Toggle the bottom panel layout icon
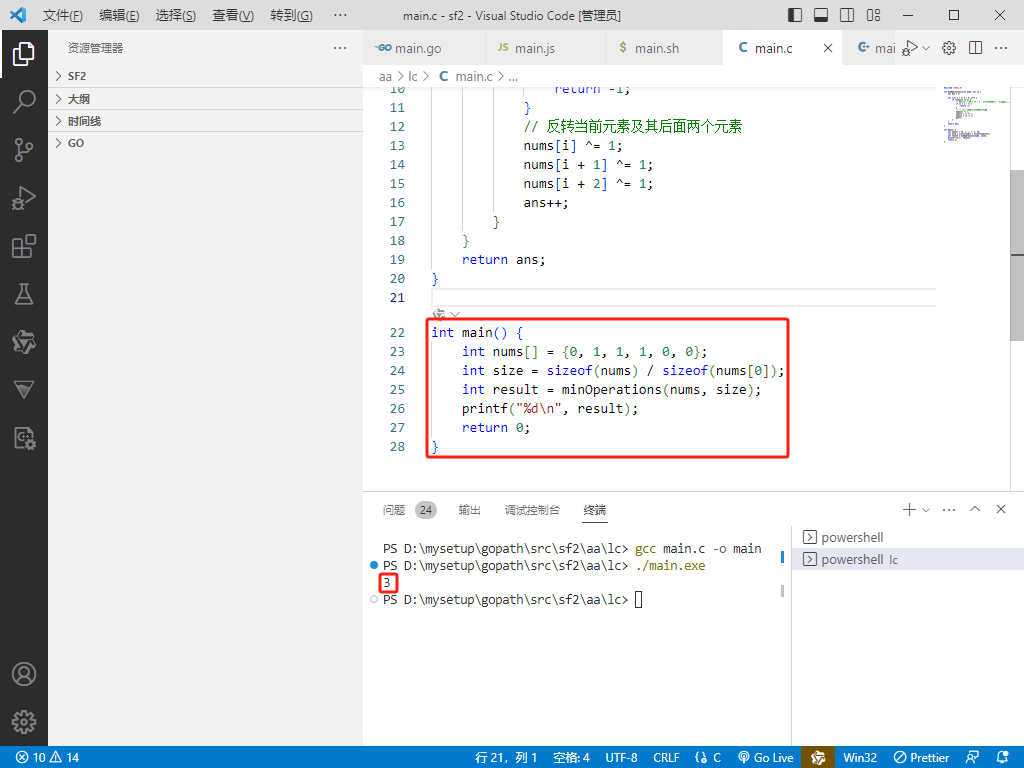This screenshot has height=768, width=1024. [821, 15]
